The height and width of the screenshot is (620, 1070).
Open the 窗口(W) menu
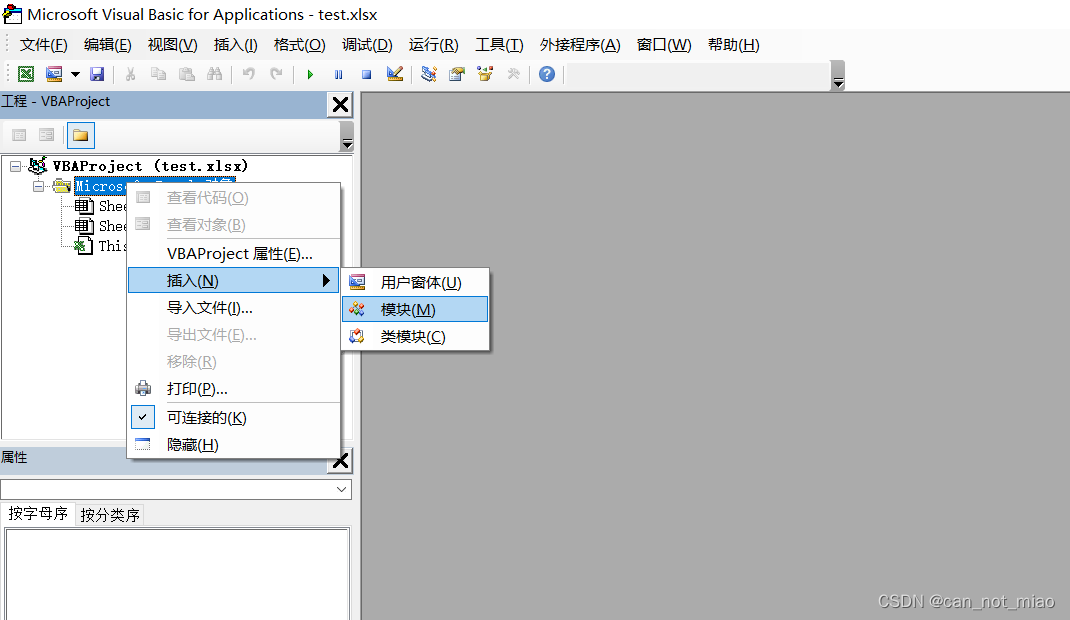(x=663, y=45)
